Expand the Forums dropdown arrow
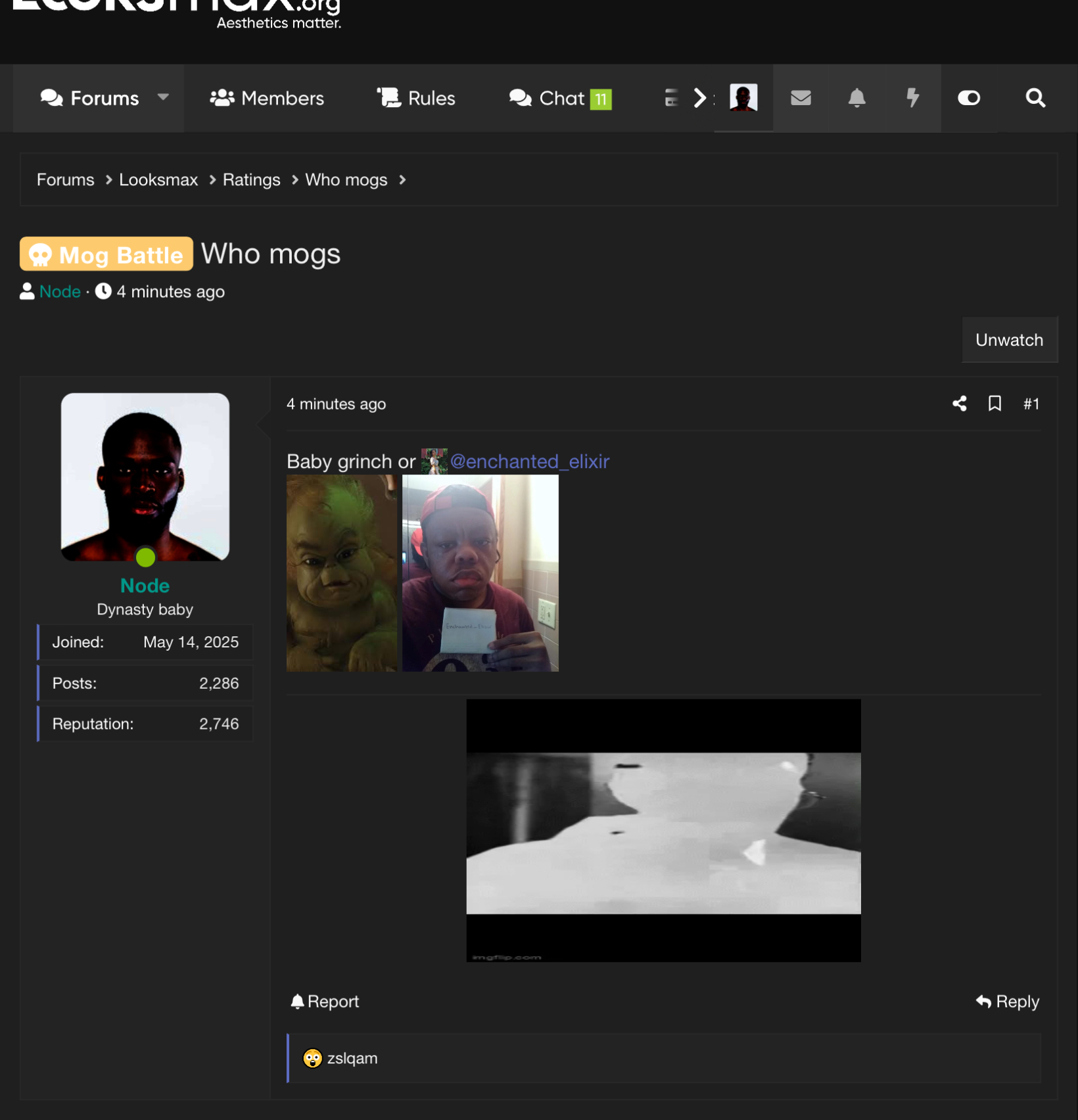The height and width of the screenshot is (1120, 1078). point(163,97)
